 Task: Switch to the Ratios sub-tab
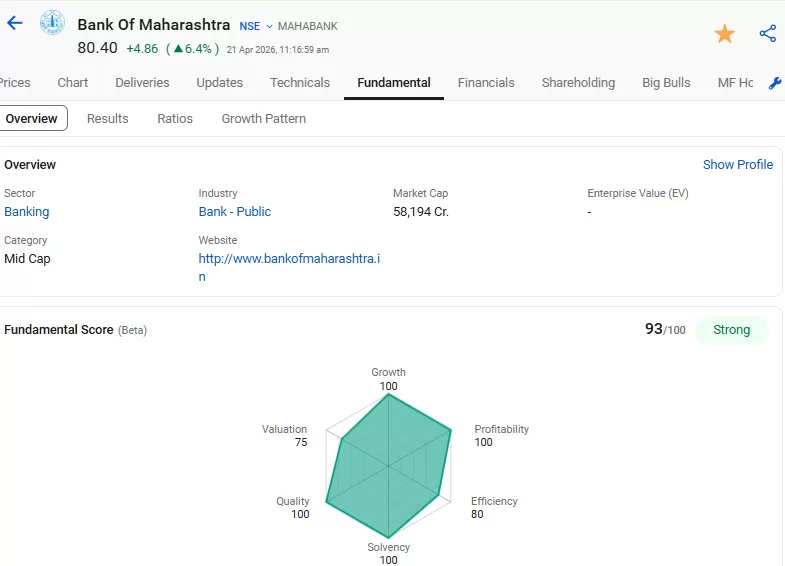click(175, 119)
